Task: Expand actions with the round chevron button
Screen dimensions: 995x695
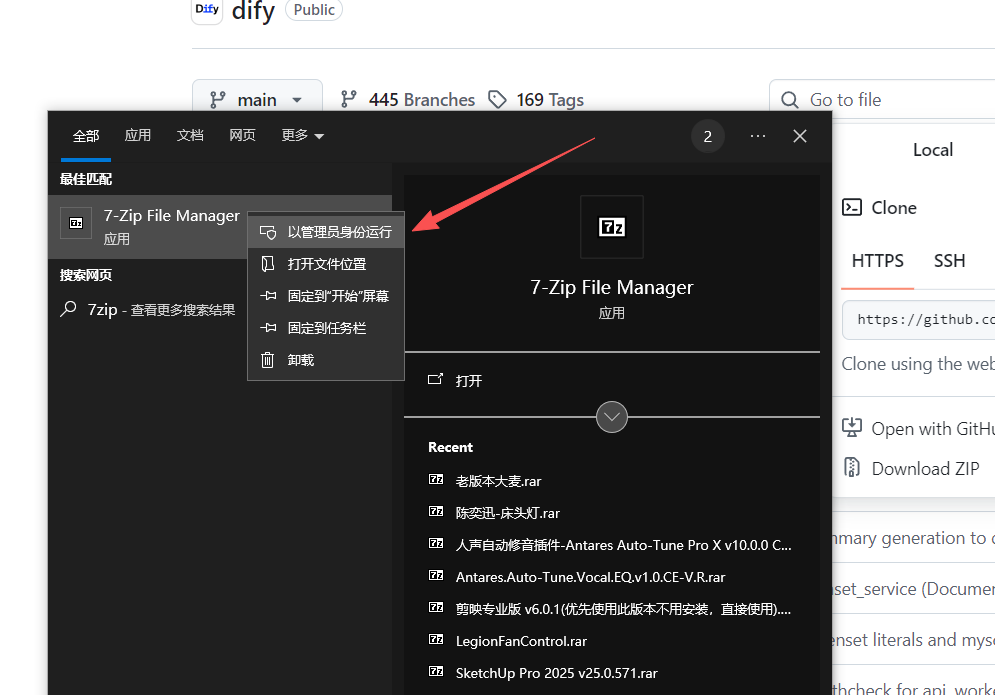Action: (612, 417)
